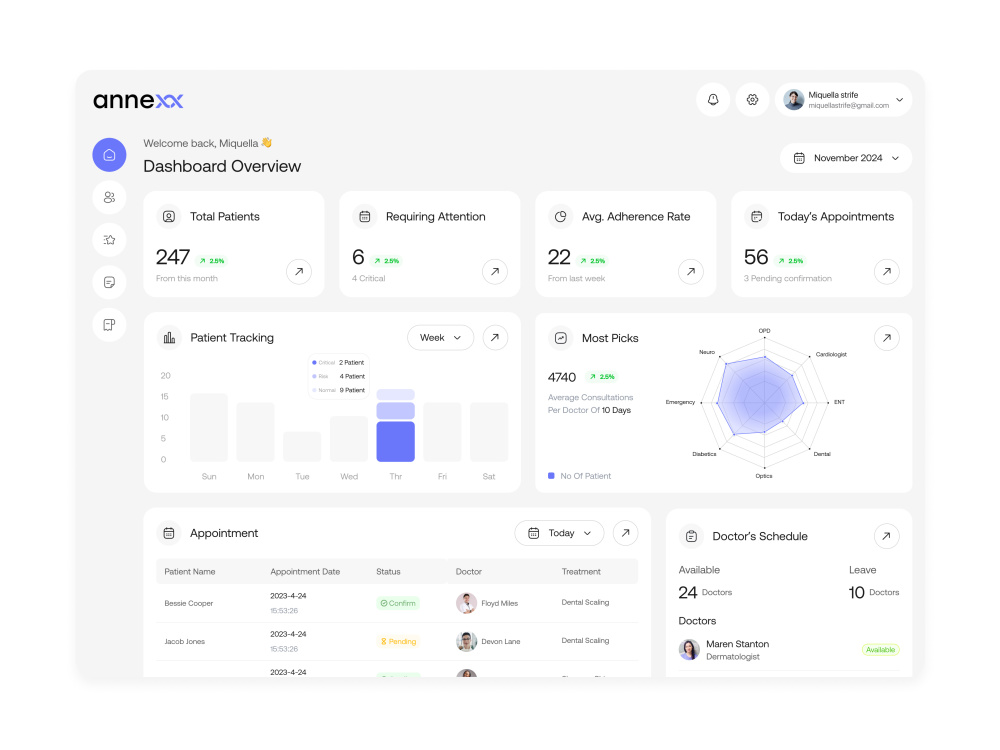Open the November 2024 month selector
The image size is (1000, 750).
(846, 158)
